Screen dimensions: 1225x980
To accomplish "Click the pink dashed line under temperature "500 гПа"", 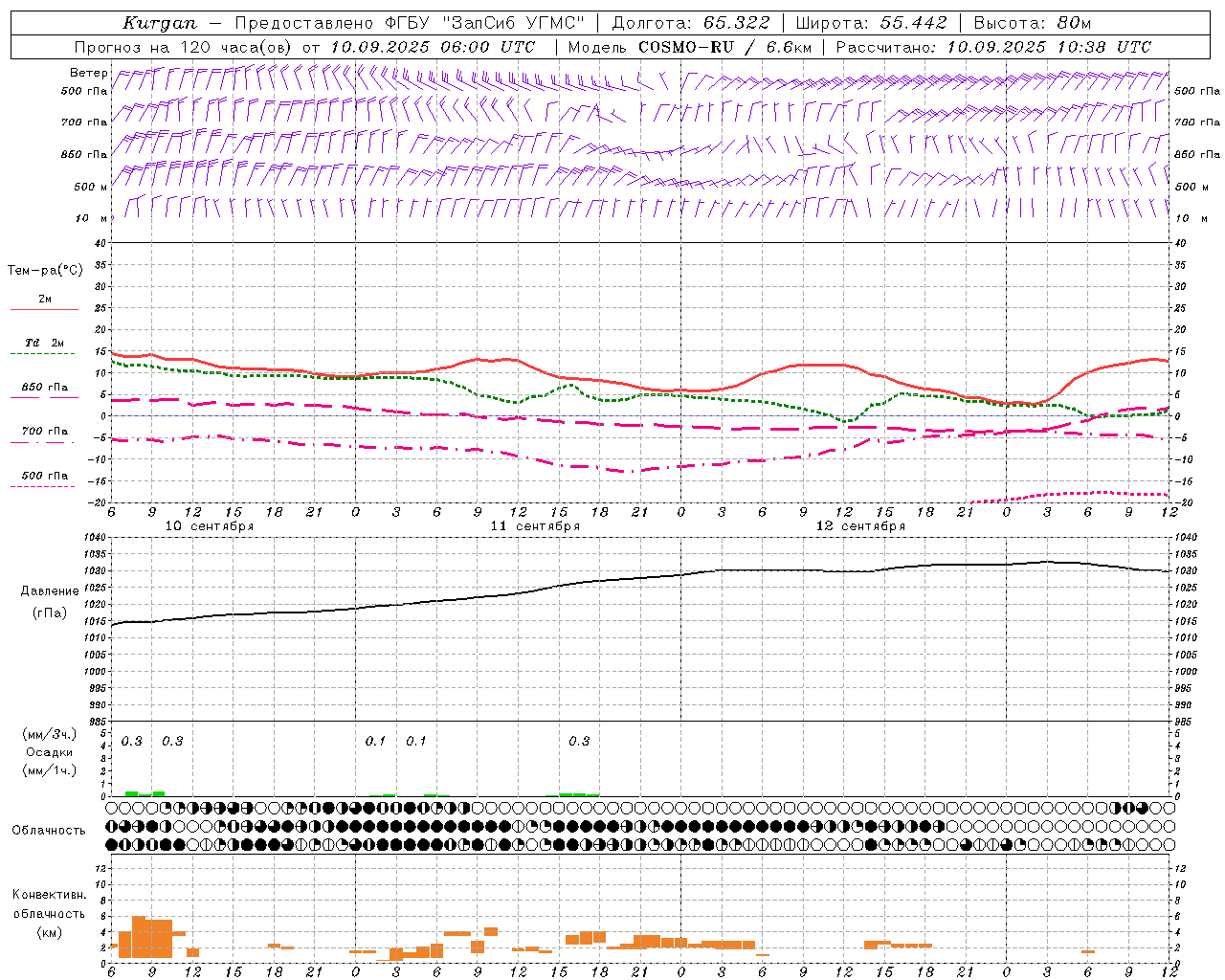I will click(43, 486).
